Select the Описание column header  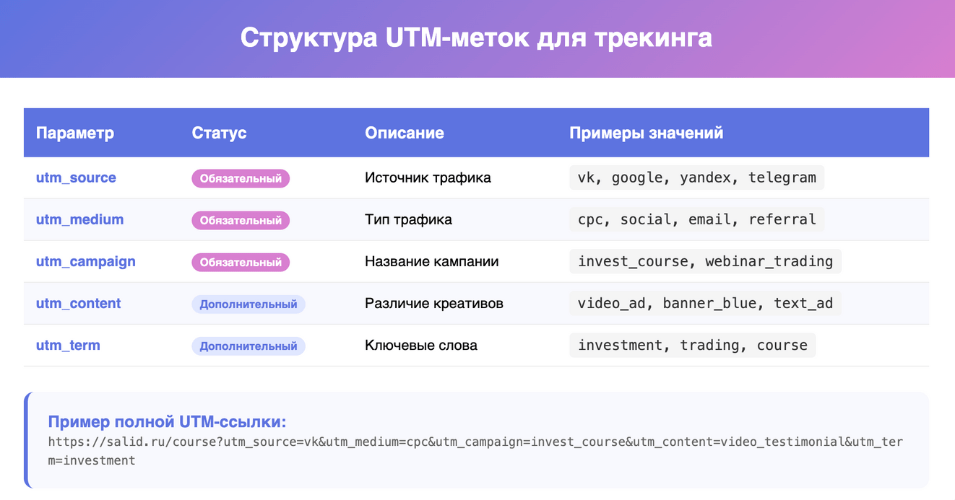pos(404,133)
